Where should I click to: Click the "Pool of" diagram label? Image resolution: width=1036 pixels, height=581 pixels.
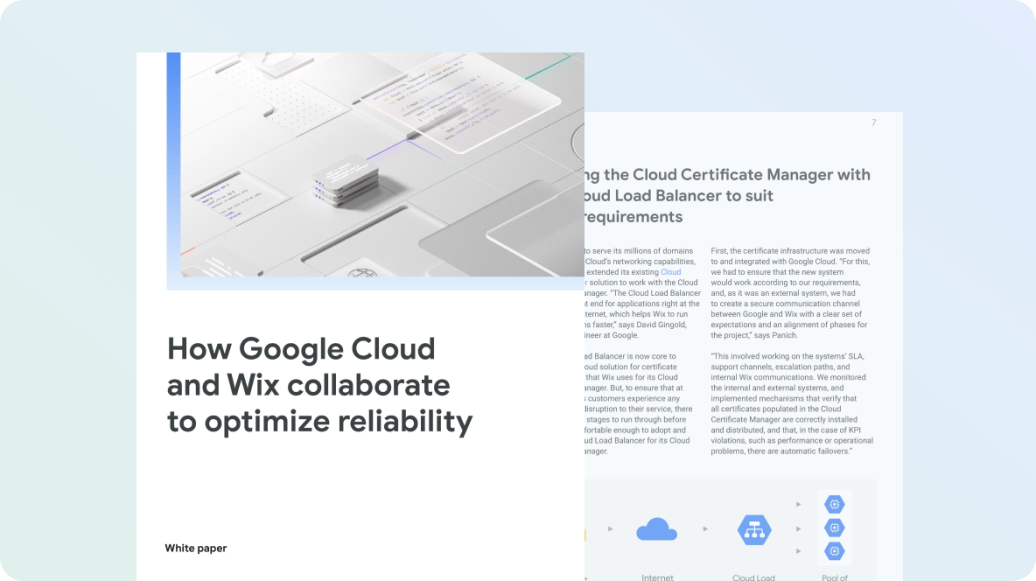tap(834, 577)
